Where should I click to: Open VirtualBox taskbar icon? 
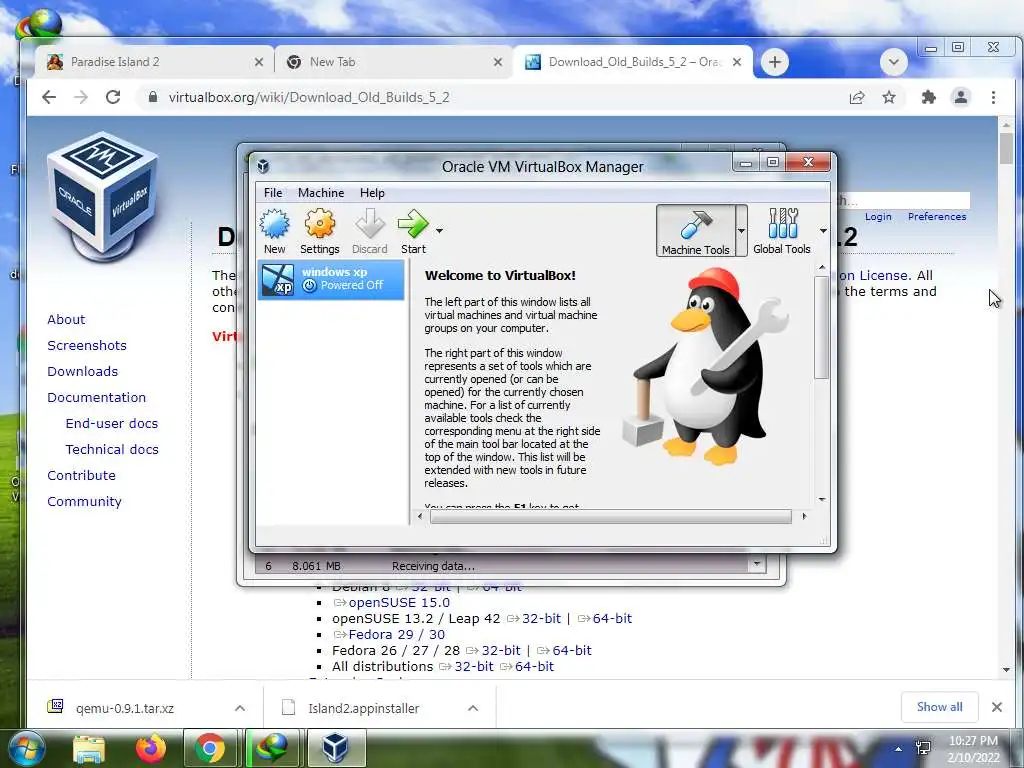pos(335,748)
